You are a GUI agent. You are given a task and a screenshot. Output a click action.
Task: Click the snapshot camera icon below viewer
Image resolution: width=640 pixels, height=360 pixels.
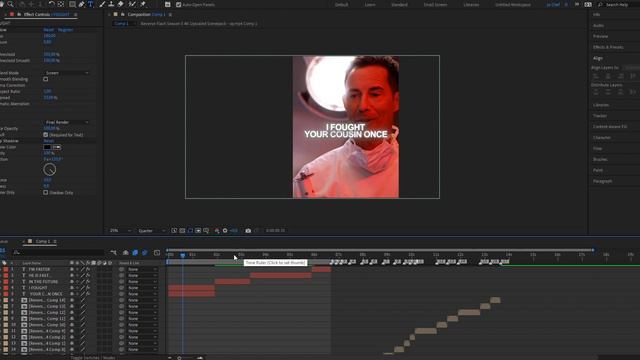248,231
